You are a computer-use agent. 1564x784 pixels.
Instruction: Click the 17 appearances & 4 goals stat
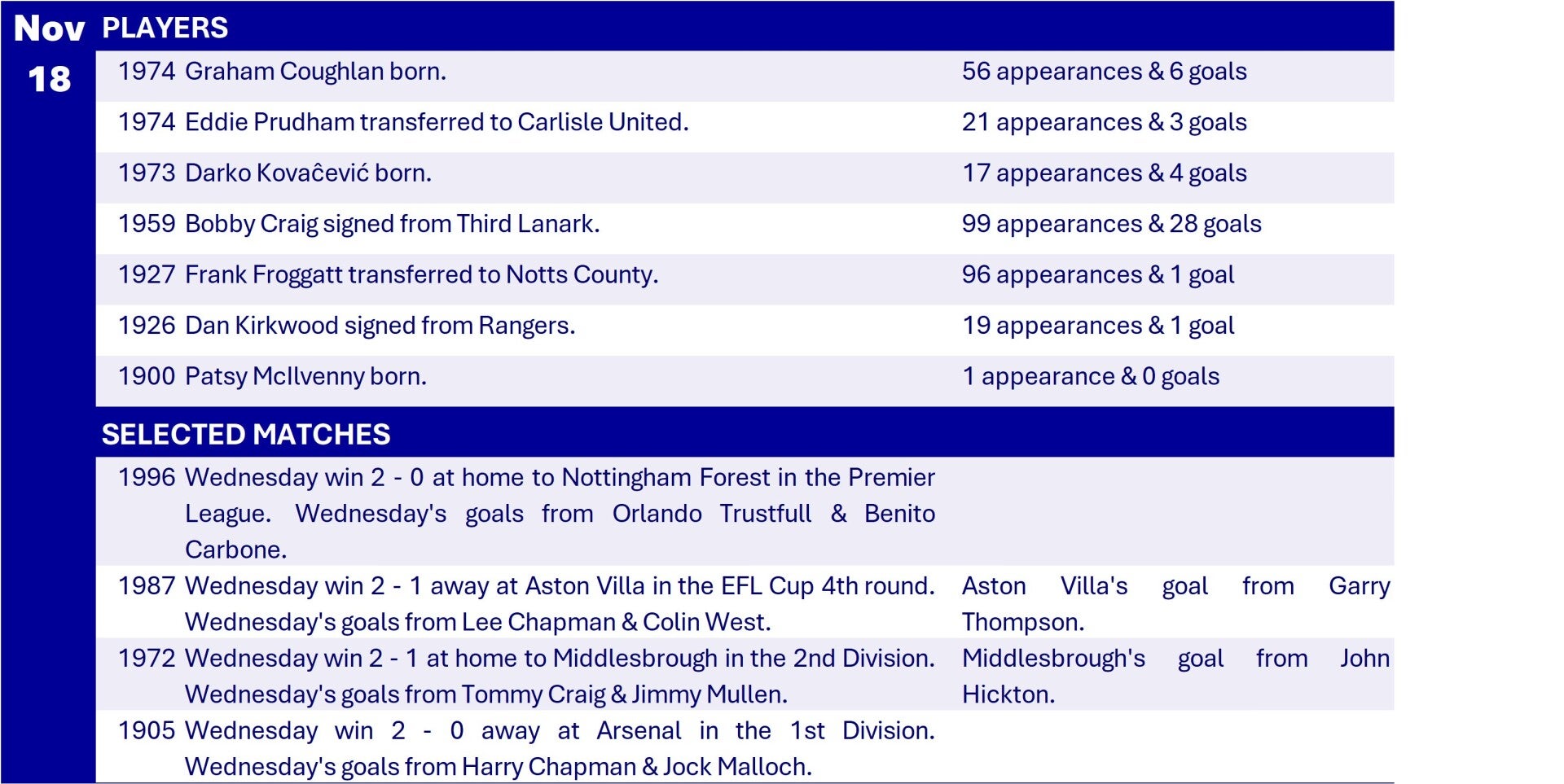tap(1104, 173)
